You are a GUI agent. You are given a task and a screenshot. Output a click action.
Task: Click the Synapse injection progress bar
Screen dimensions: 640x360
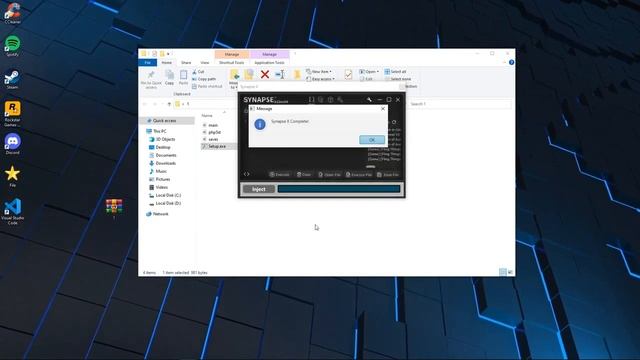339,189
